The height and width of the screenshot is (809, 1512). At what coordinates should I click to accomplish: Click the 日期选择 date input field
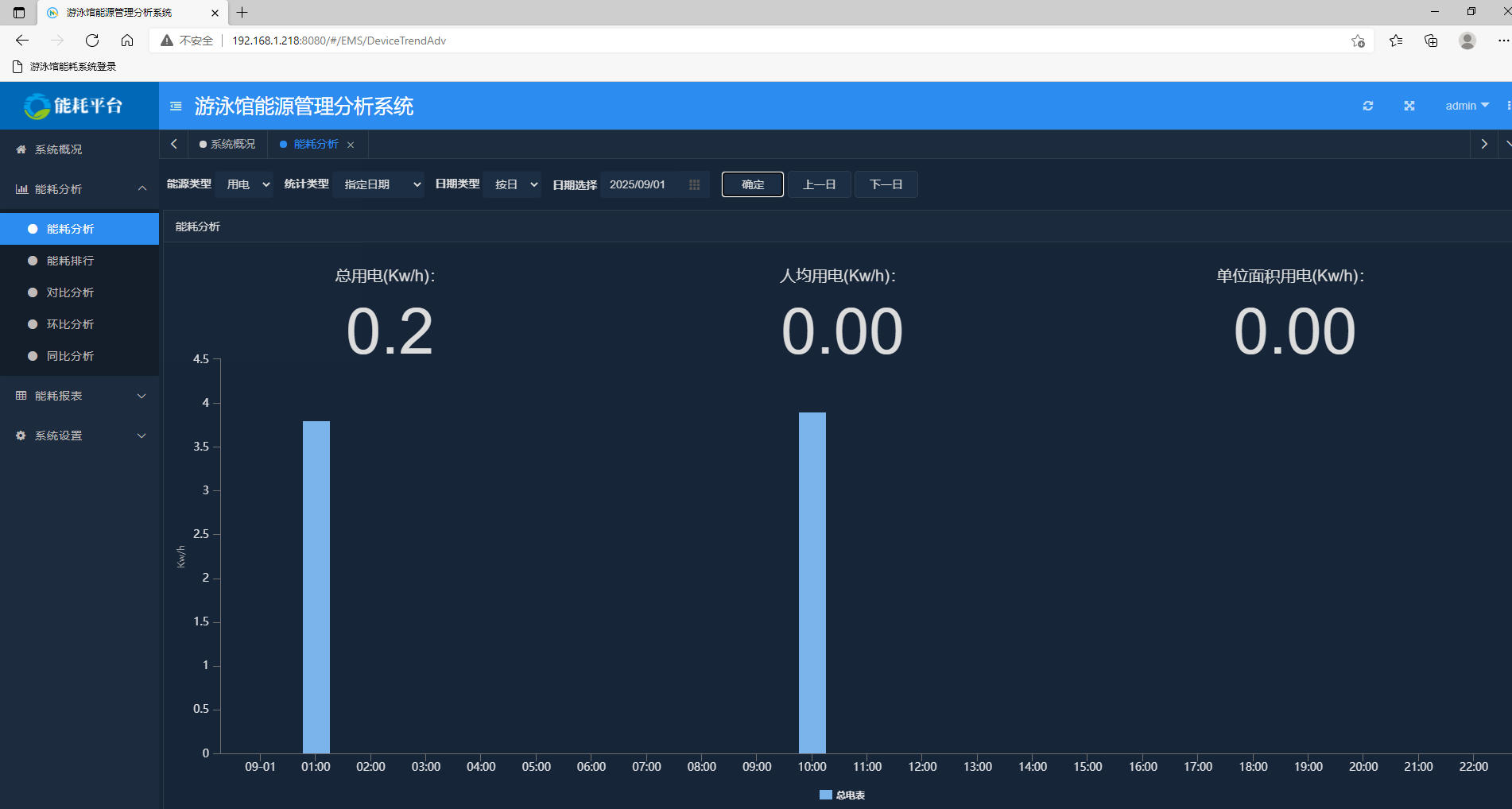(x=642, y=184)
